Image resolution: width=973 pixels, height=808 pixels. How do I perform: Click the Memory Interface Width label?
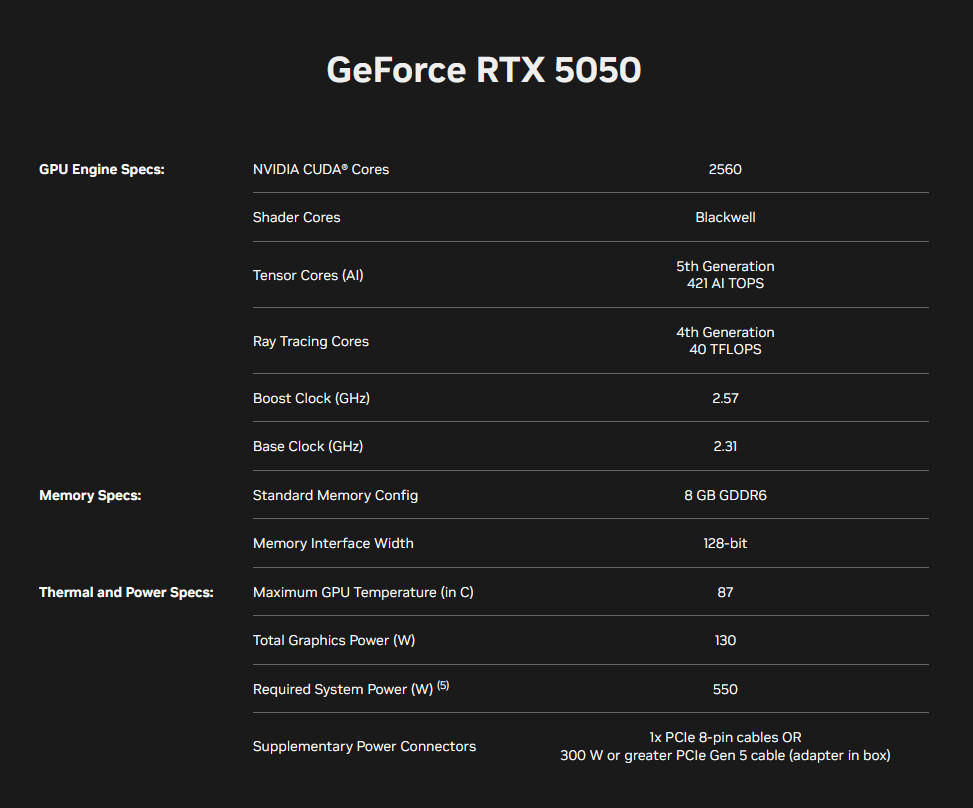(x=333, y=543)
